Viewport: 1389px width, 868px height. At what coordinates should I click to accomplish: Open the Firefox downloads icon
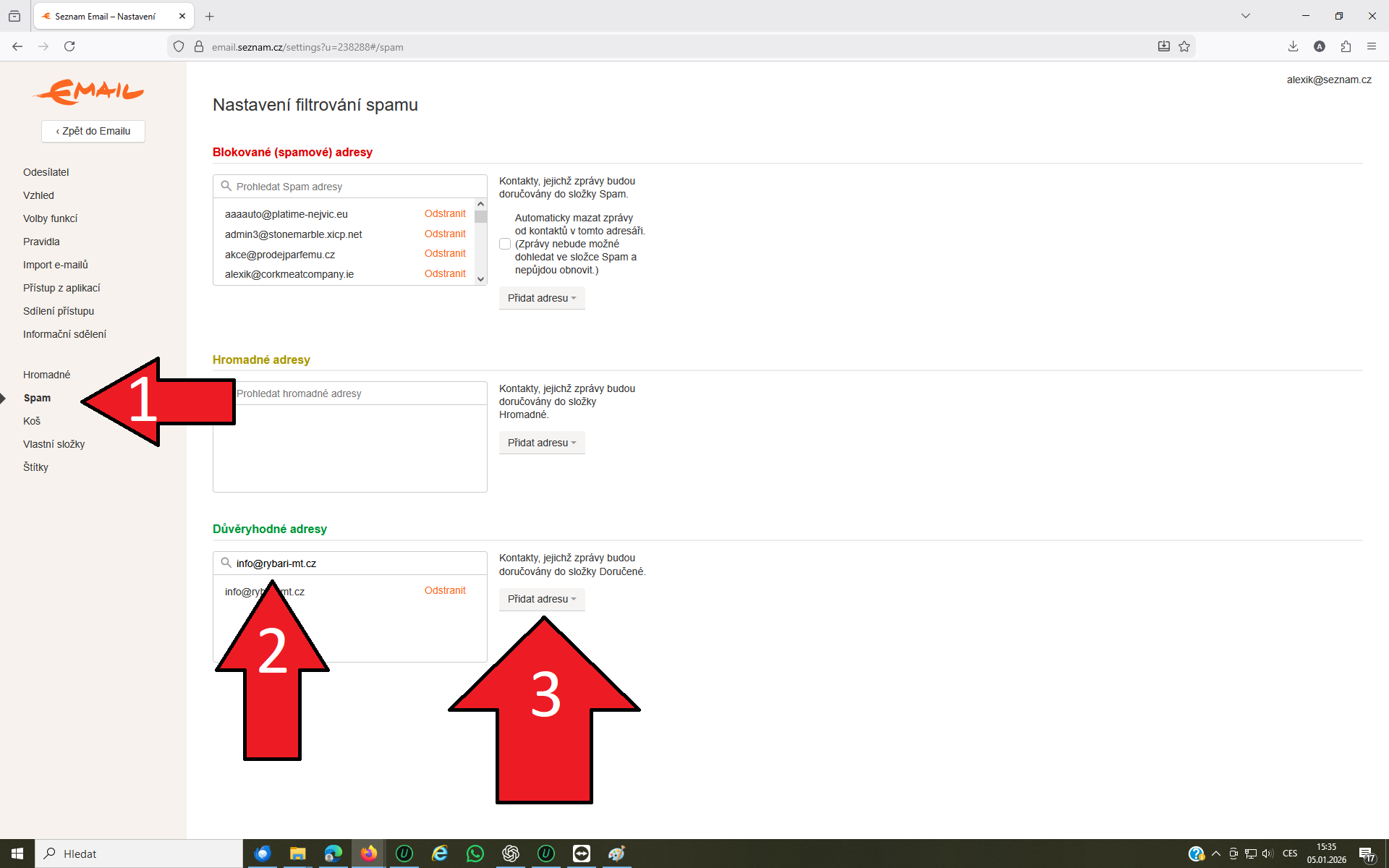pos(1293,46)
